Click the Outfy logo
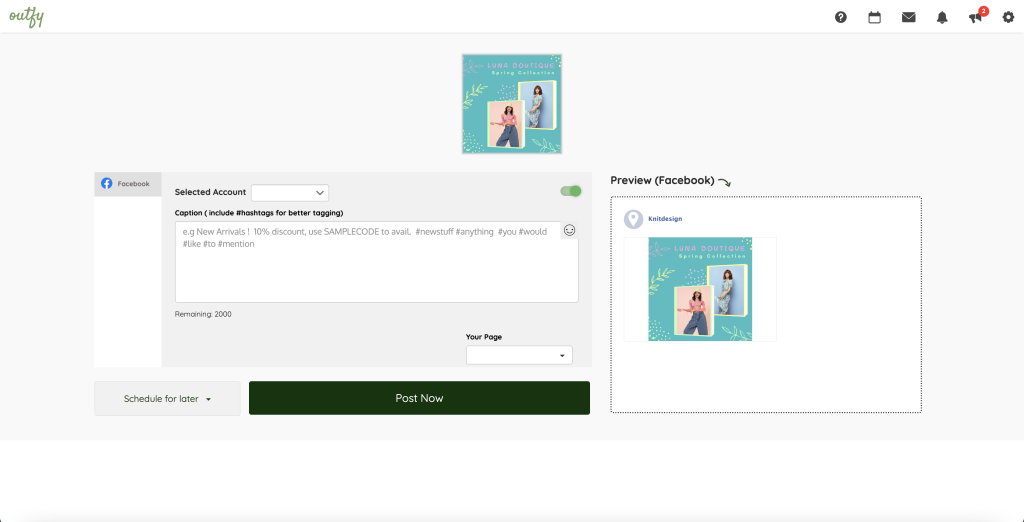1024x522 pixels. click(26, 17)
